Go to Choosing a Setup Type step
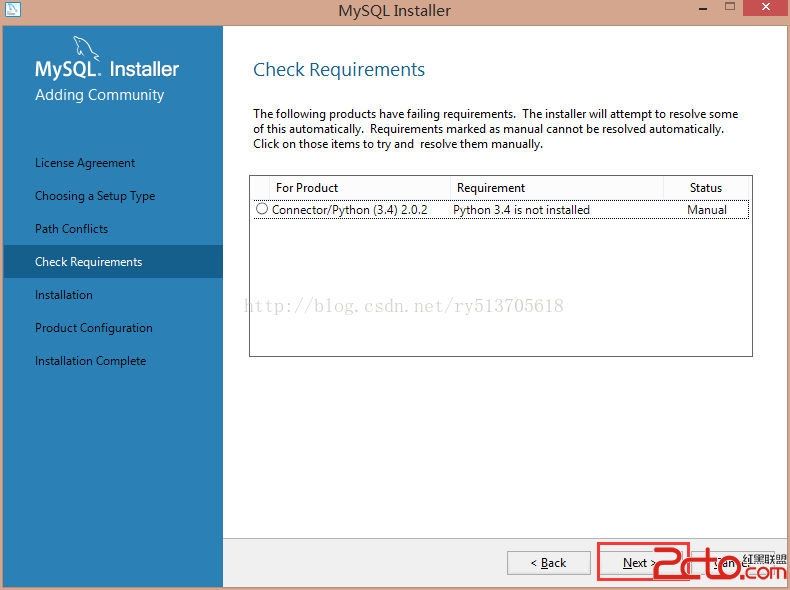790x590 pixels. click(95, 196)
